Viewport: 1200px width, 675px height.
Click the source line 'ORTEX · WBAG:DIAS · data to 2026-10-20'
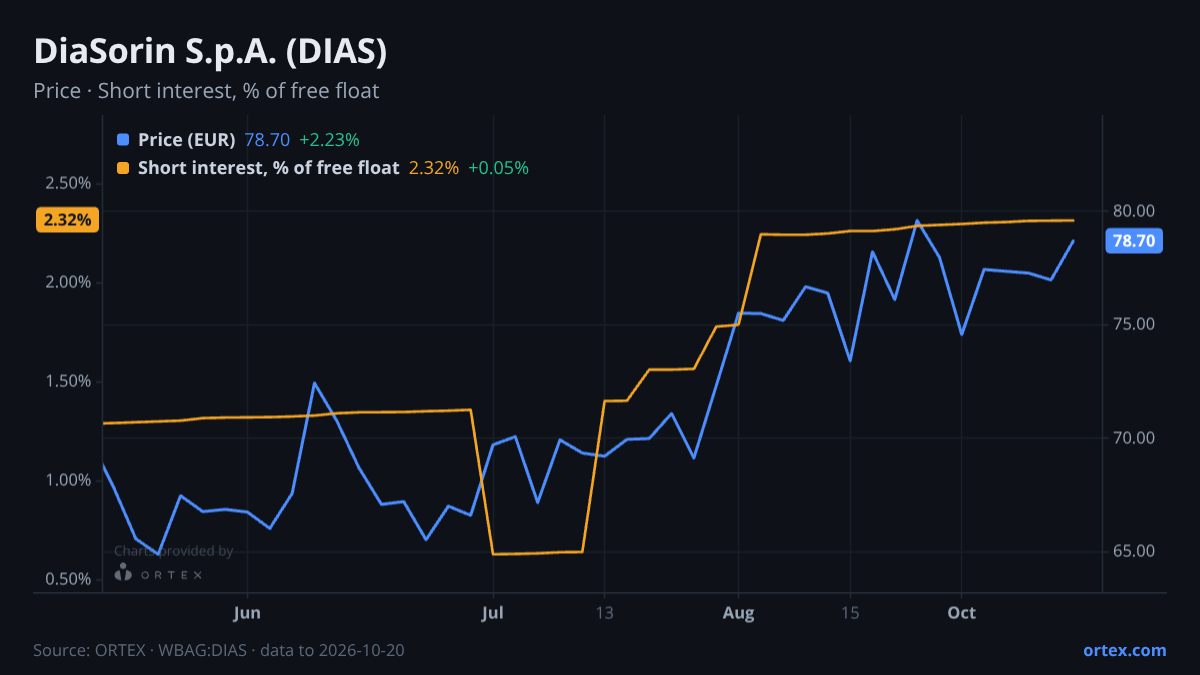click(x=219, y=650)
